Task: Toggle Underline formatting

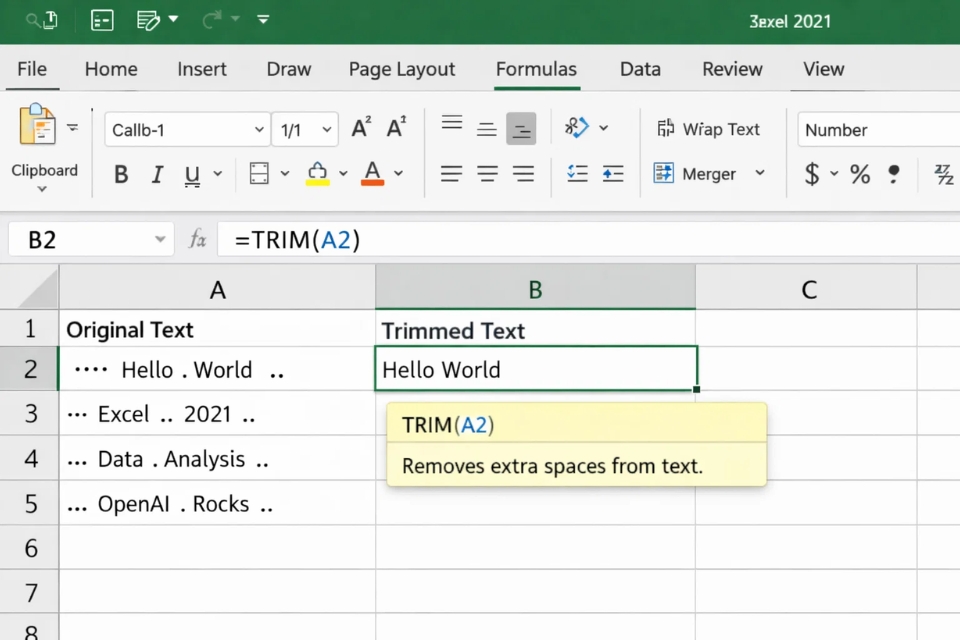Action: pyautogui.click(x=190, y=173)
